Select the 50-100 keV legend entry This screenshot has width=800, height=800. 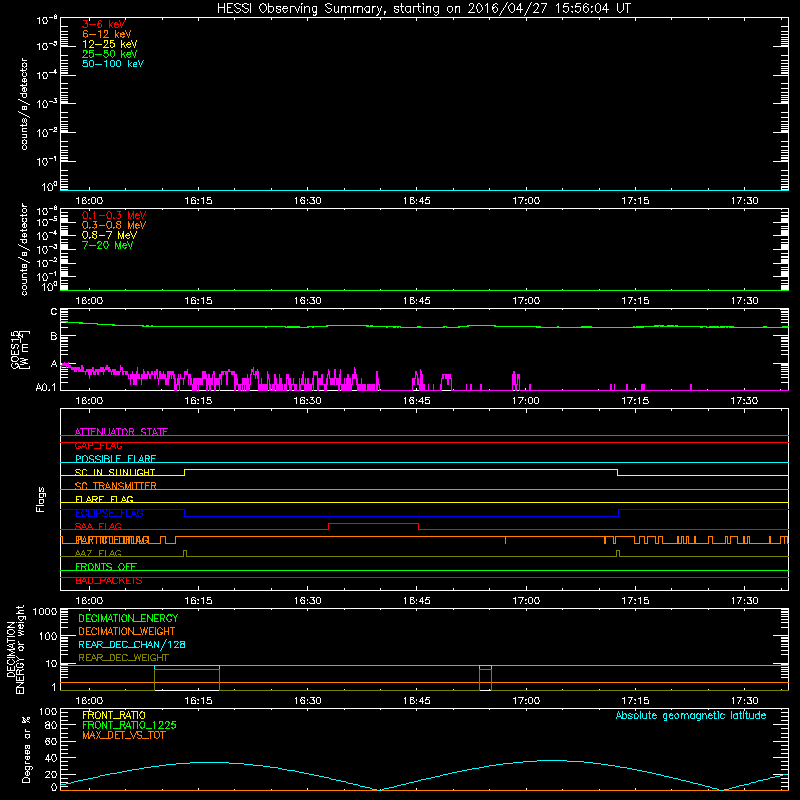point(113,63)
